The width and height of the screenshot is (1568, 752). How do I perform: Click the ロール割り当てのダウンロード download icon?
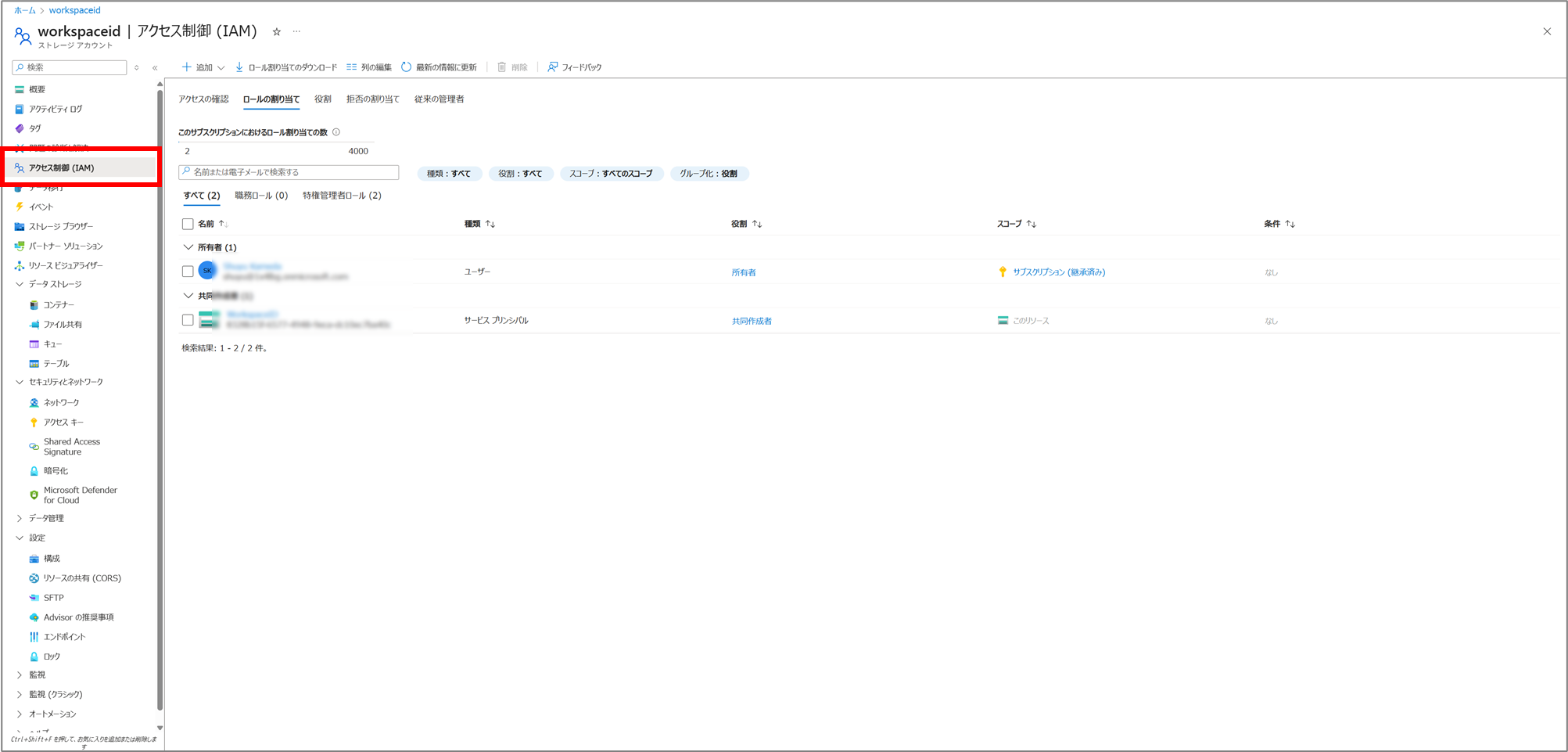(x=239, y=67)
